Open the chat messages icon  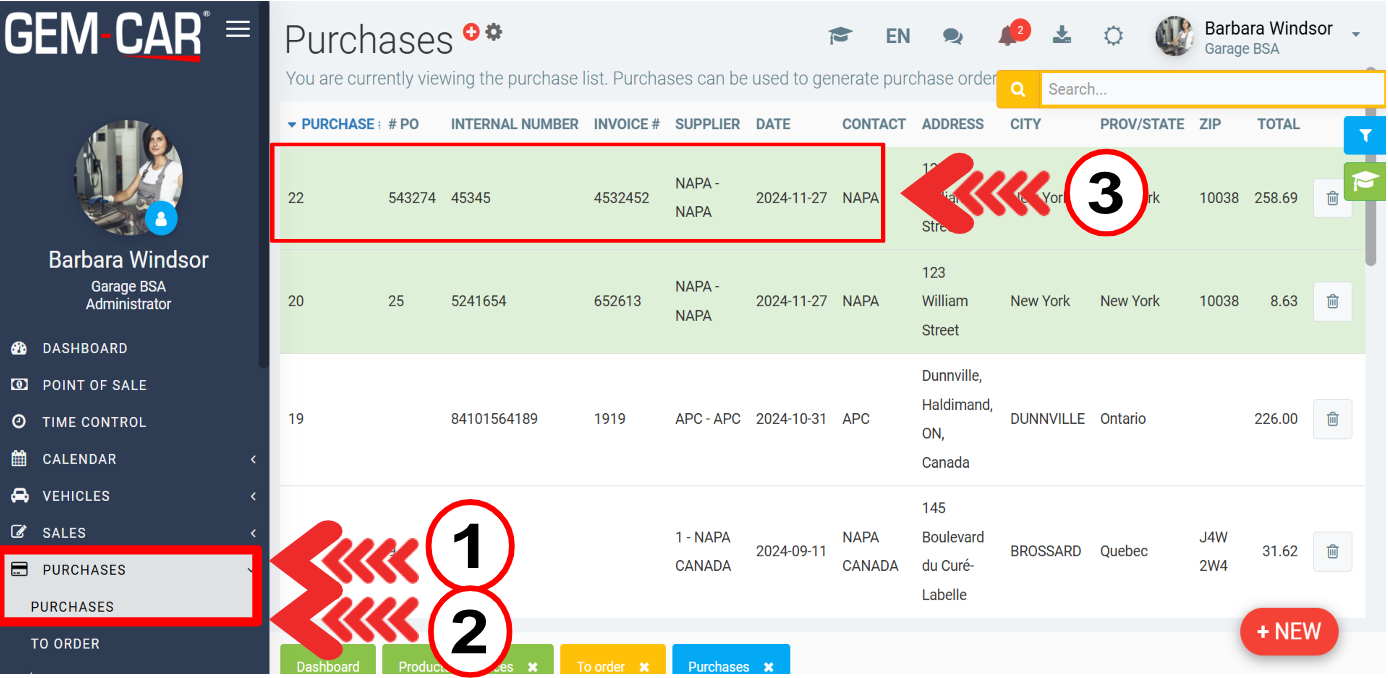[953, 36]
